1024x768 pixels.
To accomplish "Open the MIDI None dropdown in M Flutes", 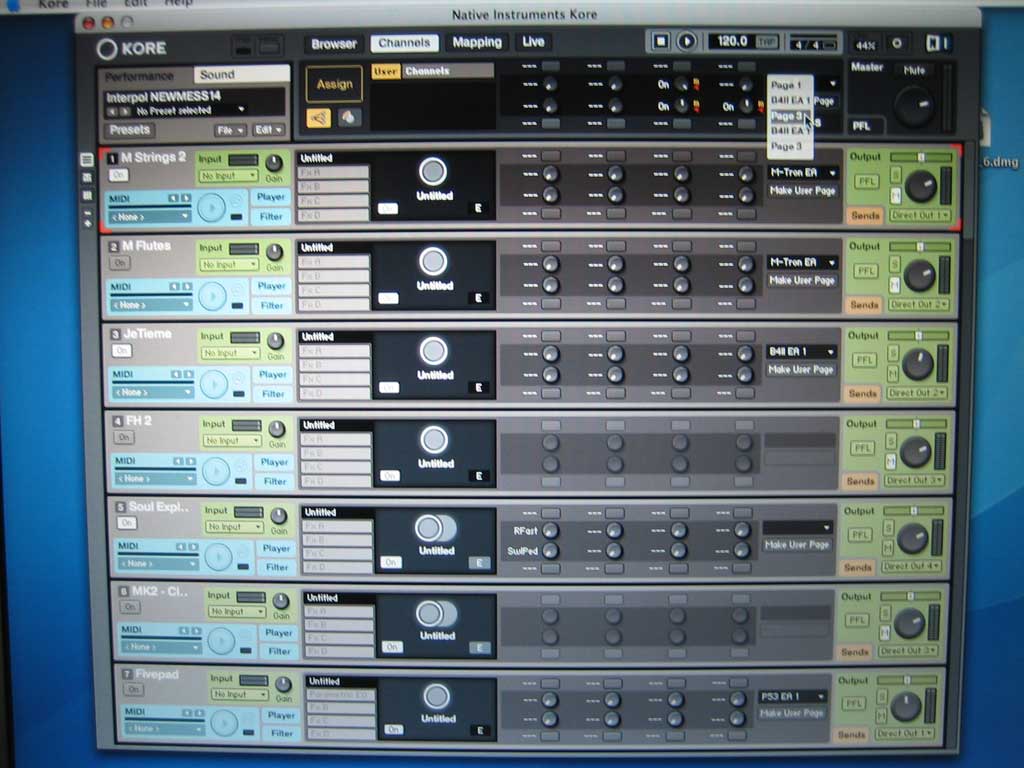I will [x=152, y=305].
